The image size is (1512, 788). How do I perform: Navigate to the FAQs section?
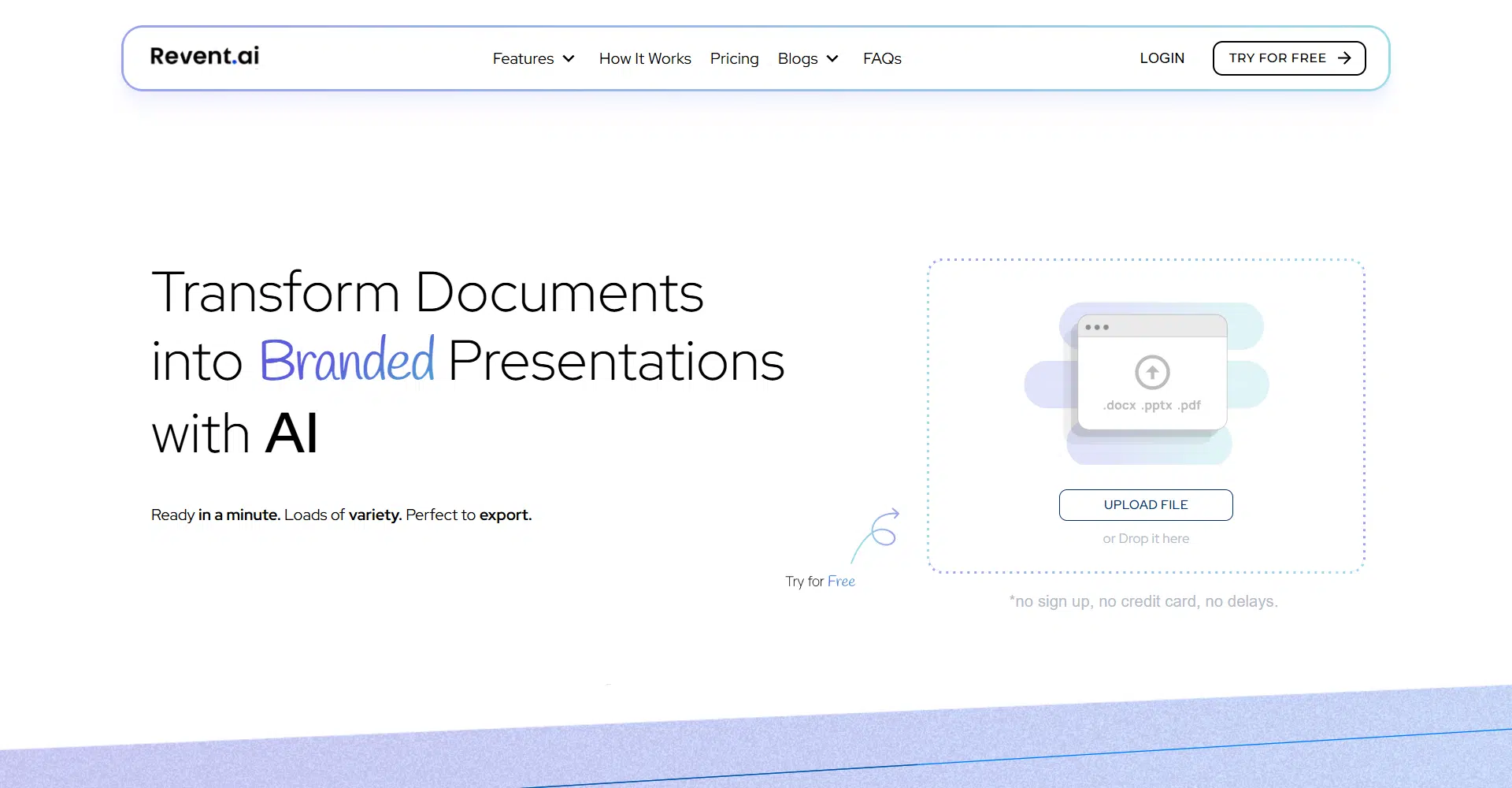pyautogui.click(x=882, y=59)
